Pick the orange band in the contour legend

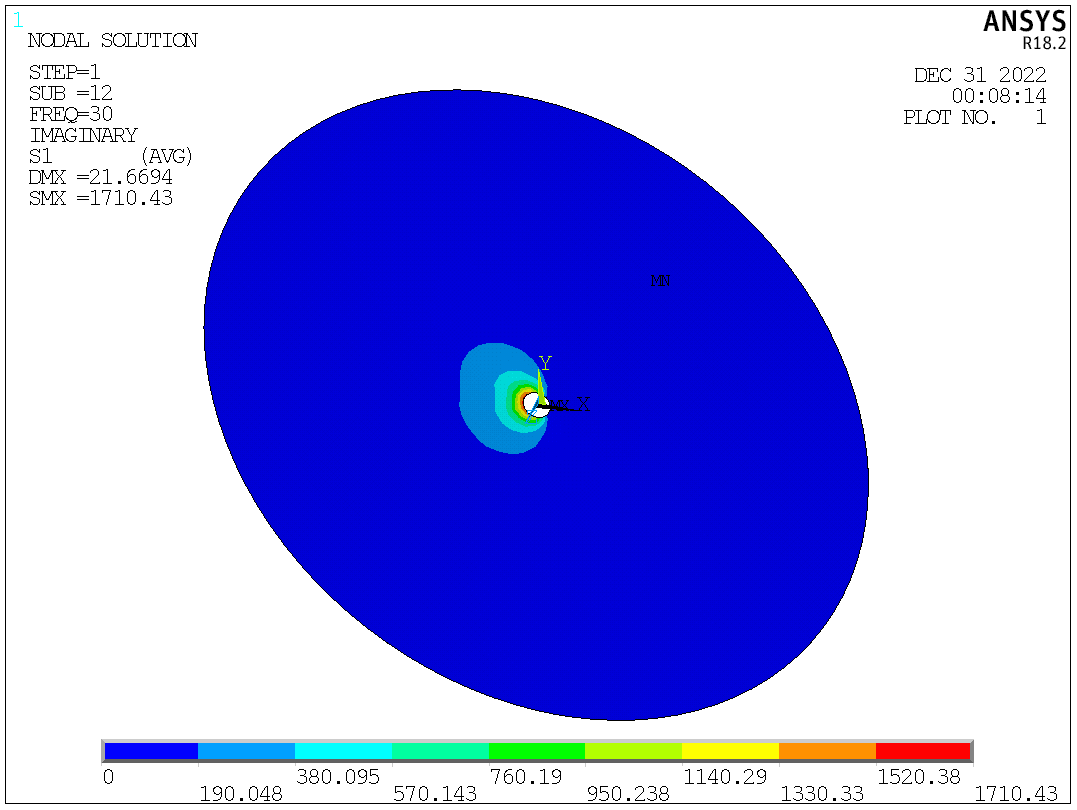(x=826, y=751)
